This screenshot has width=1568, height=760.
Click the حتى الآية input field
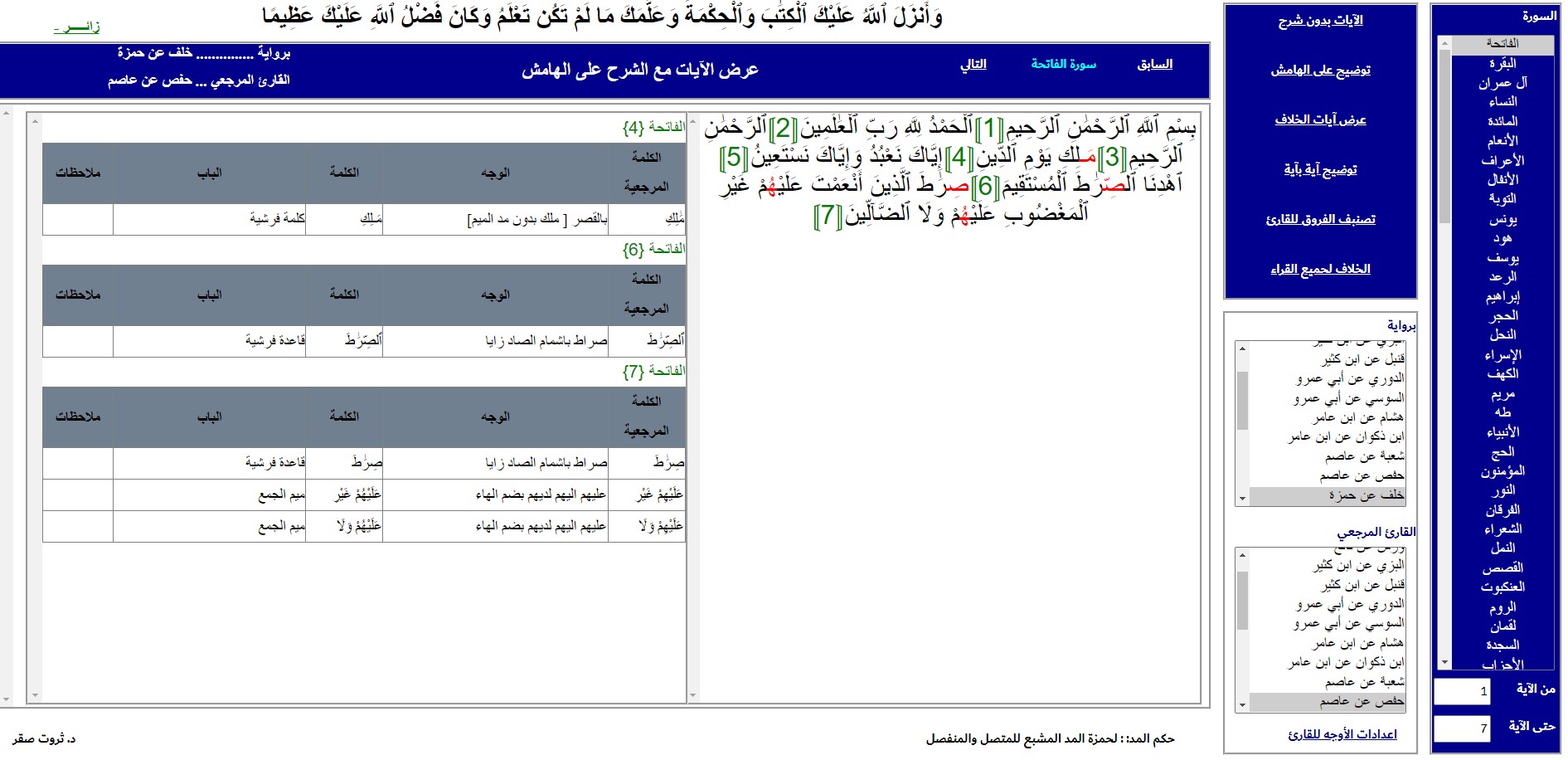click(1462, 728)
